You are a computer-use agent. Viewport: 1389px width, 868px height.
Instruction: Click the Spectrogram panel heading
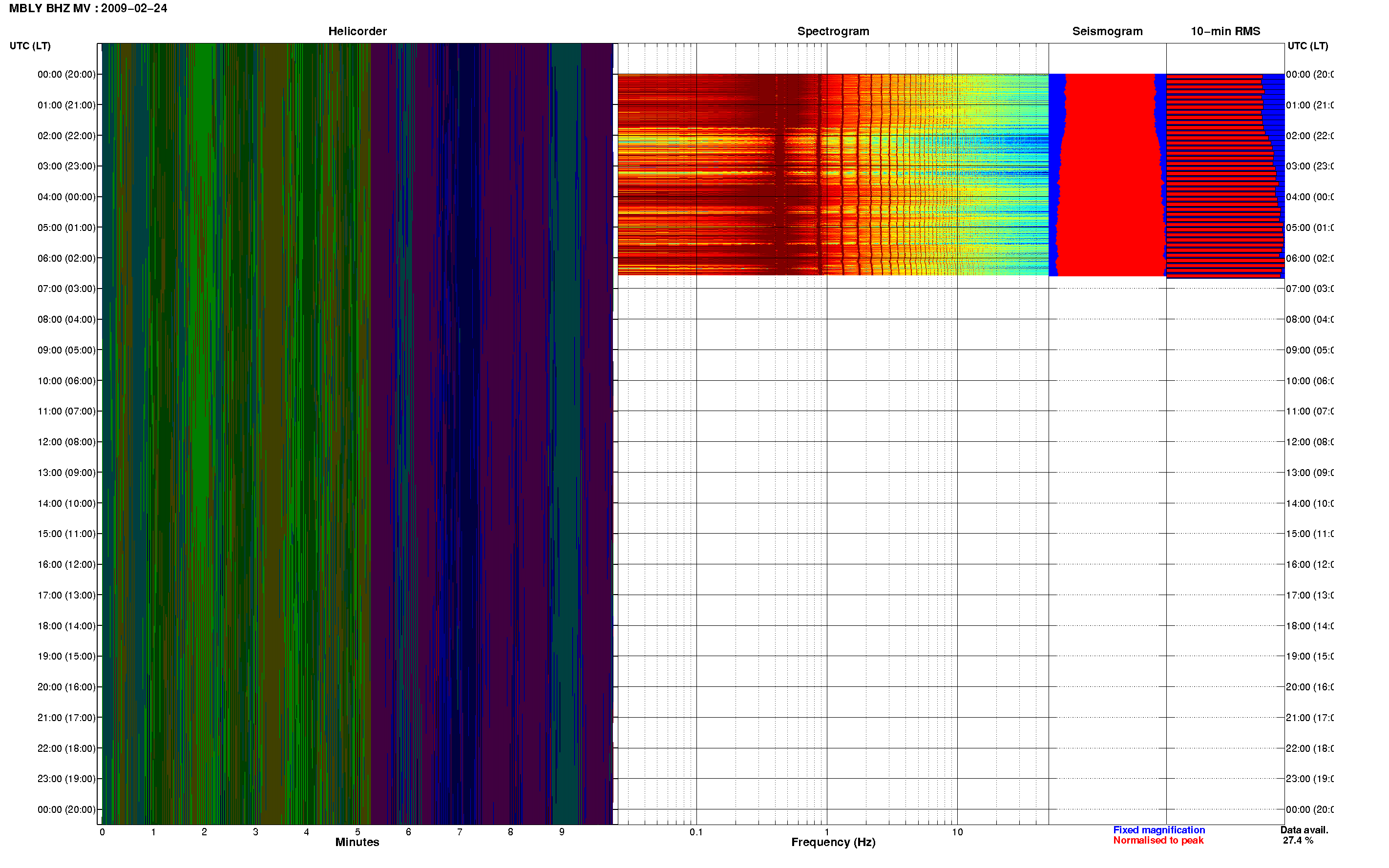pos(833,31)
